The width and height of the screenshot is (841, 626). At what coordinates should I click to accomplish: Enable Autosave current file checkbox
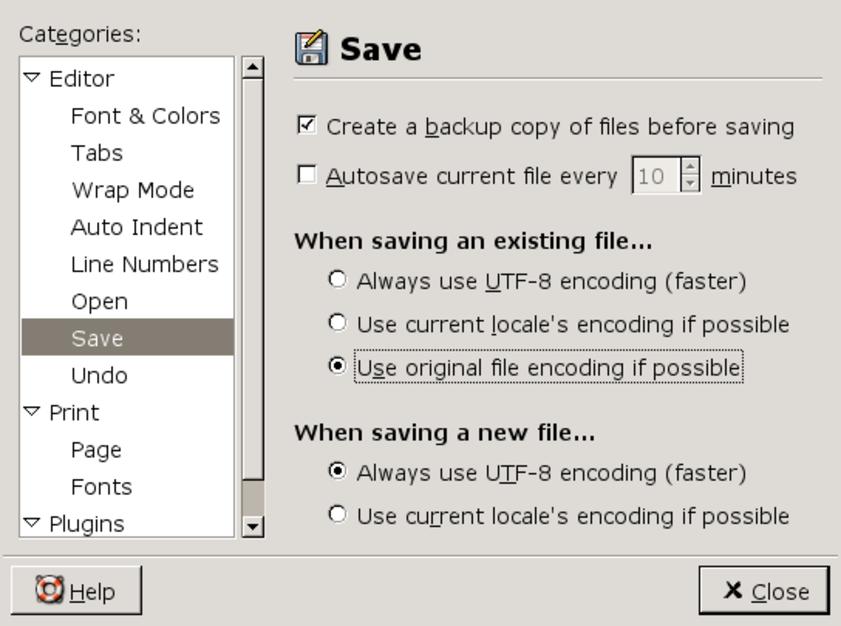[x=307, y=176]
